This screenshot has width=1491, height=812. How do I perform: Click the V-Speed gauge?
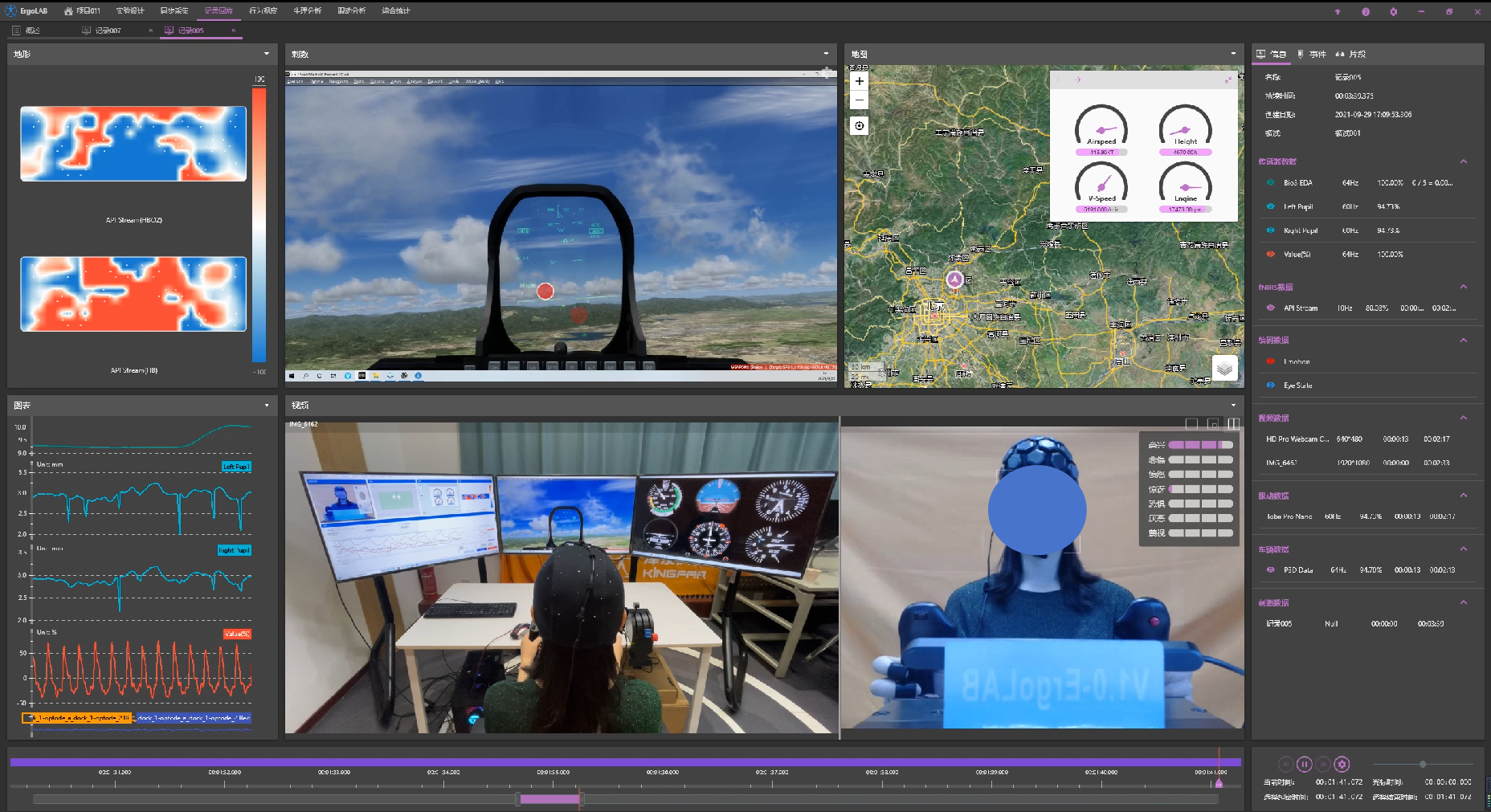[1101, 187]
